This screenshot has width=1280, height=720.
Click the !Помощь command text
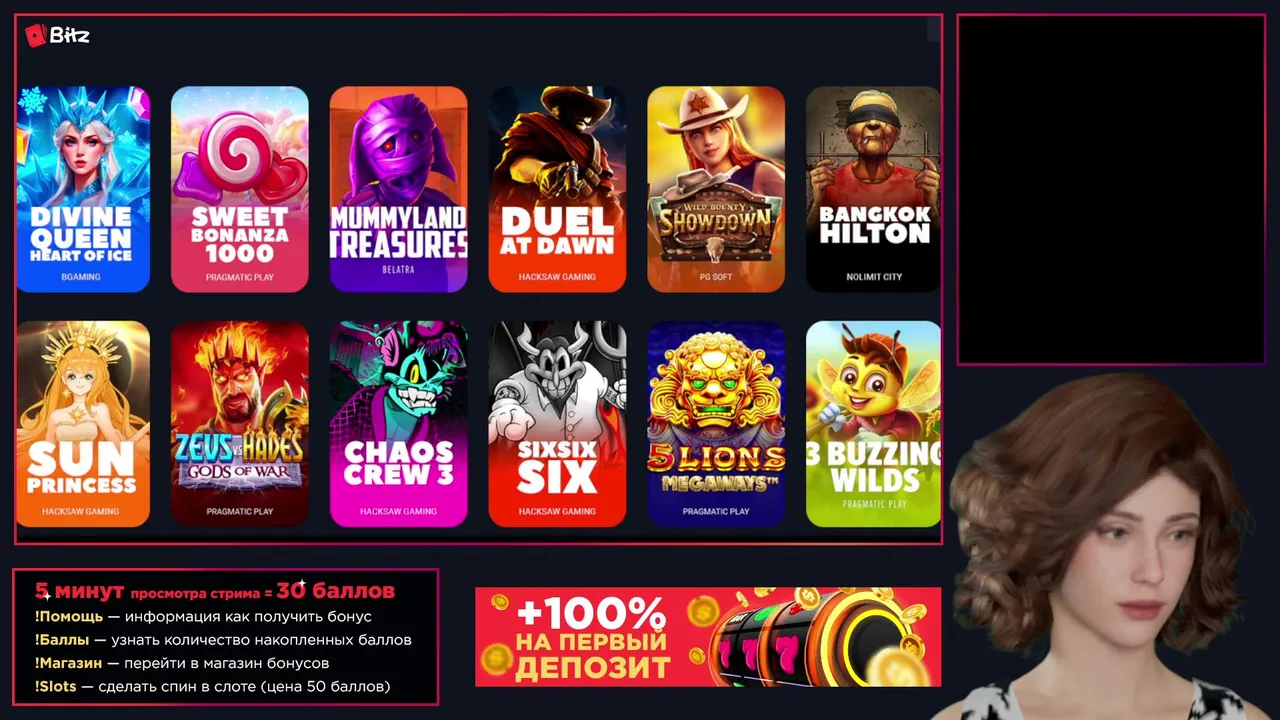69,616
